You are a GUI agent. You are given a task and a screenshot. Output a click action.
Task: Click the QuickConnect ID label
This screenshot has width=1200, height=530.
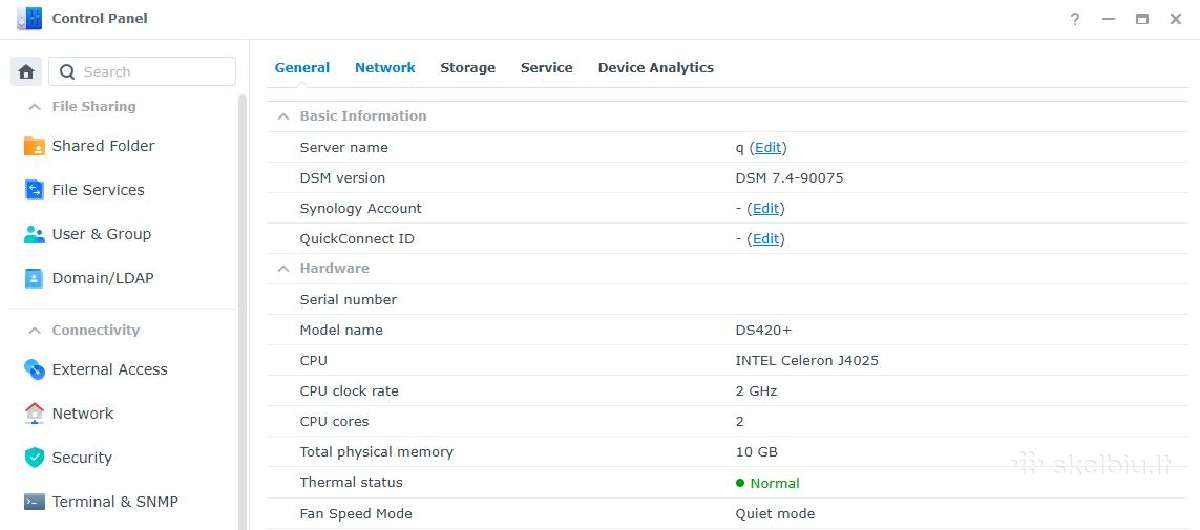357,239
